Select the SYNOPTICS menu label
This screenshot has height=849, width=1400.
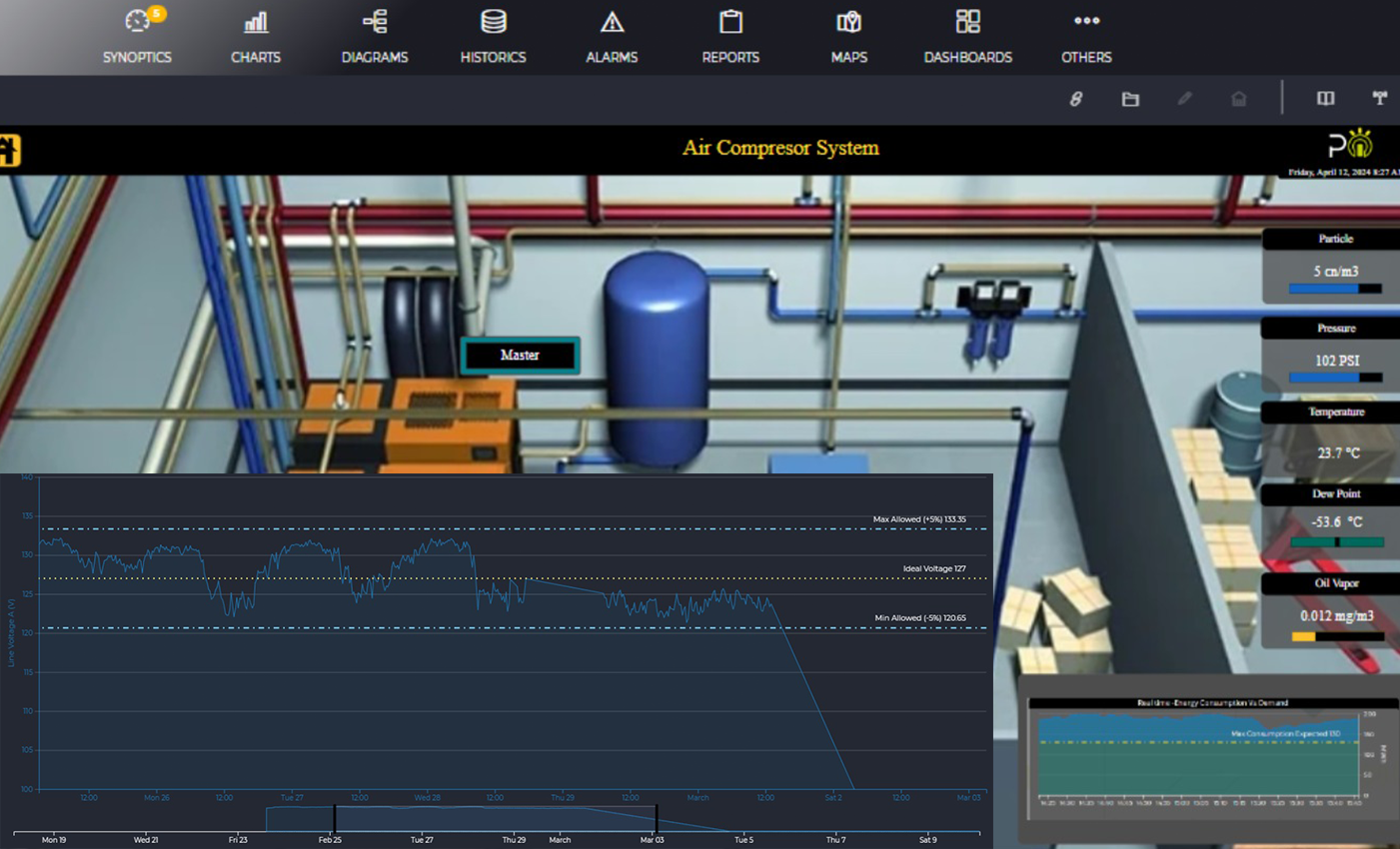pyautogui.click(x=137, y=57)
